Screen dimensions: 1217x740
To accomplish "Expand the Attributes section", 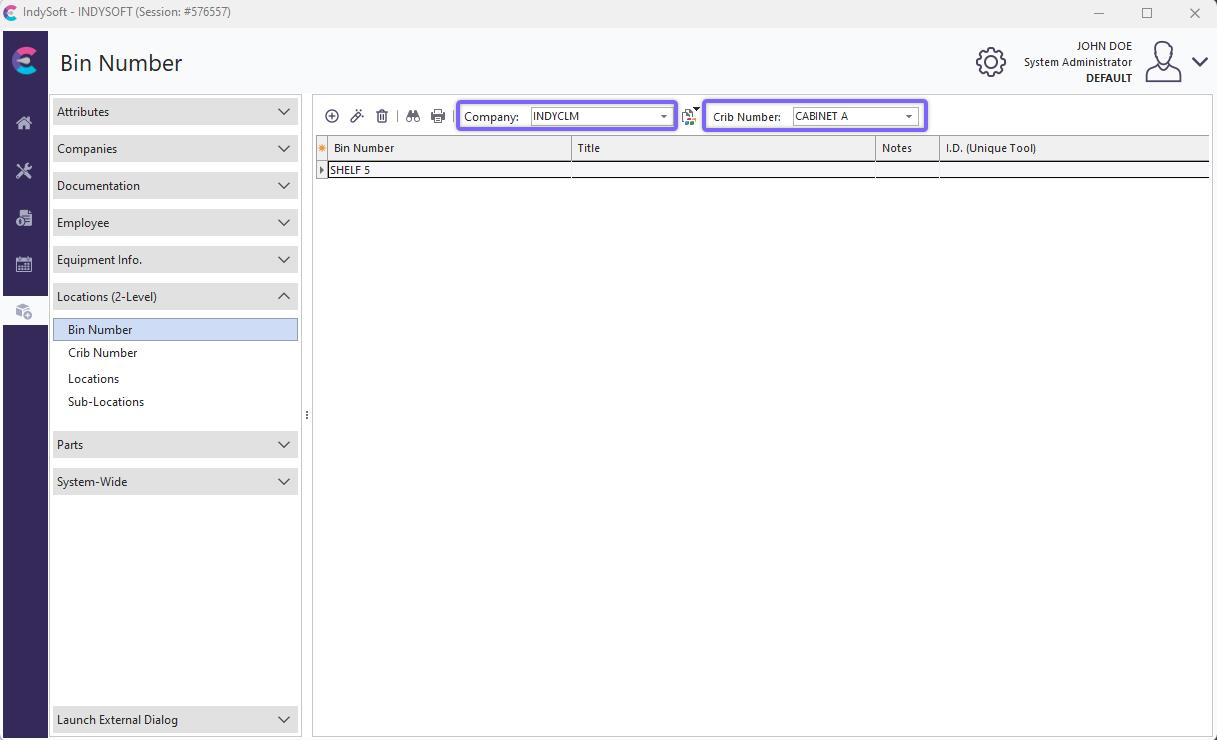I will tap(284, 112).
